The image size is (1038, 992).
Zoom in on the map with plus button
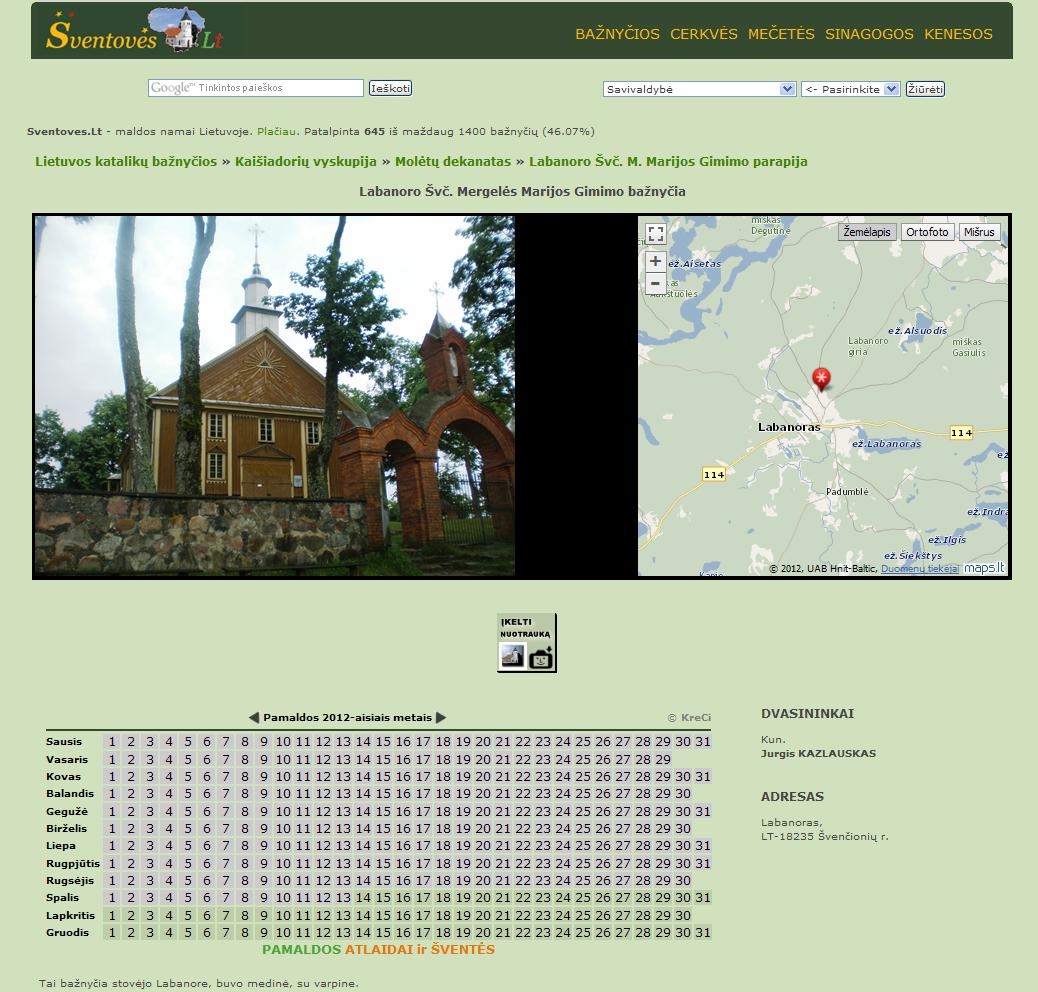point(655,261)
